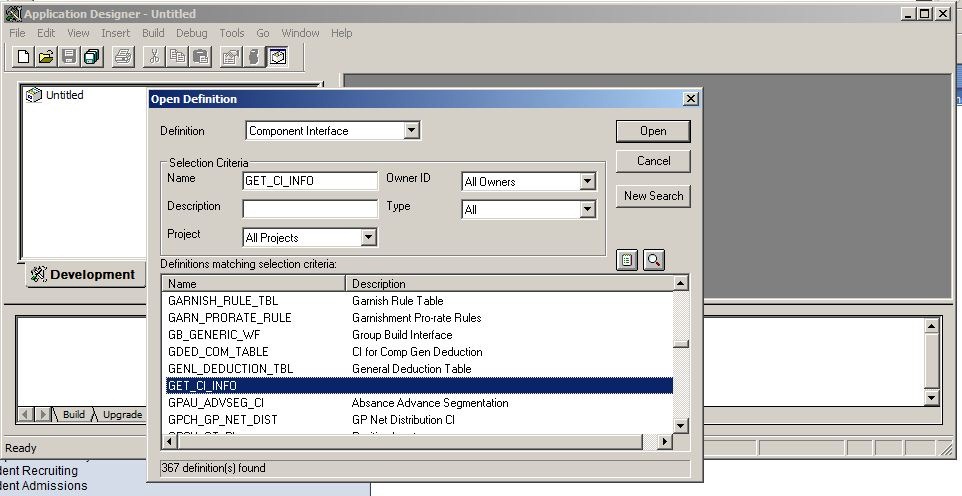
Task: Open the File menu
Action: [x=17, y=33]
